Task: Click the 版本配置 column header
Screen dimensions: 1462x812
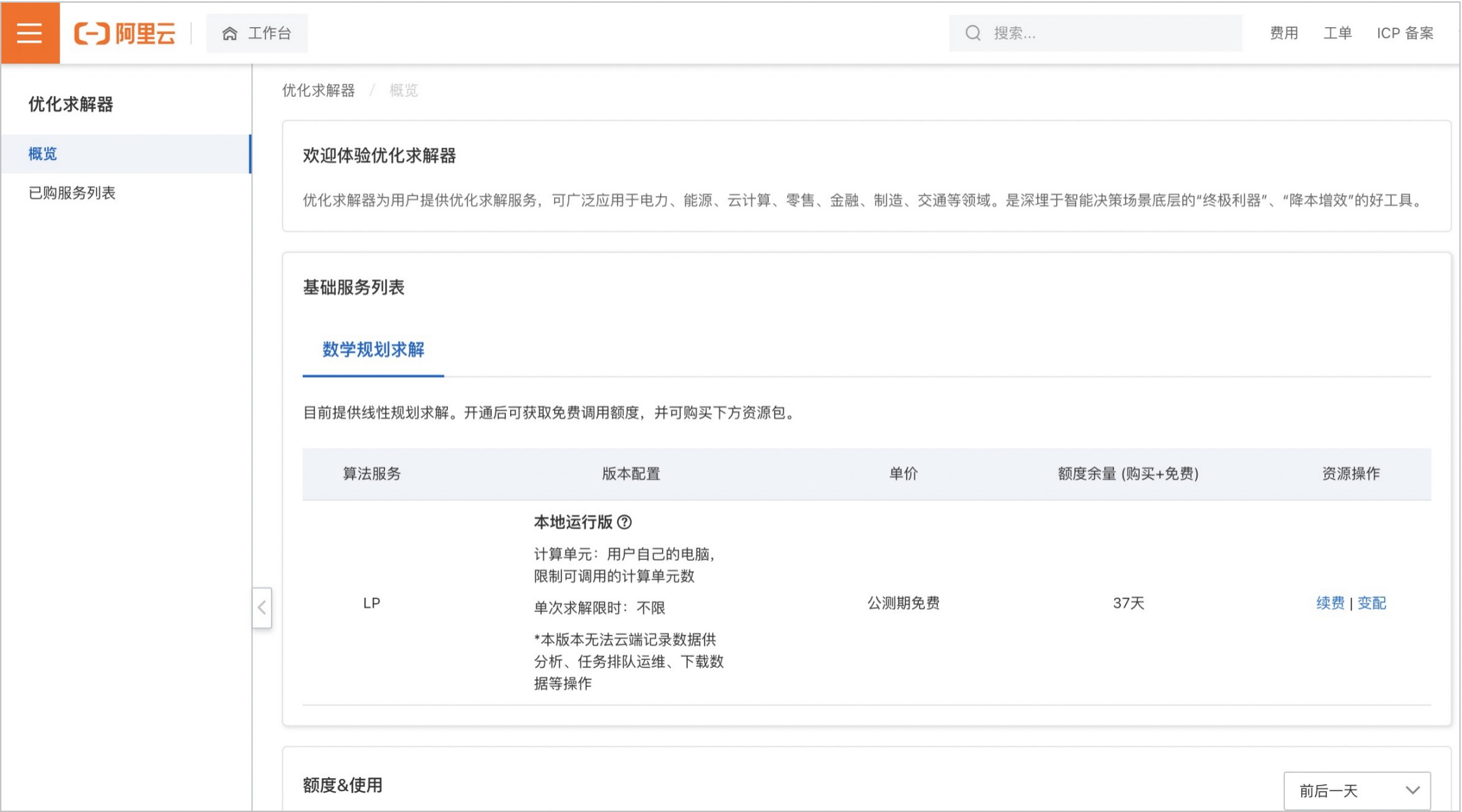Action: click(631, 474)
